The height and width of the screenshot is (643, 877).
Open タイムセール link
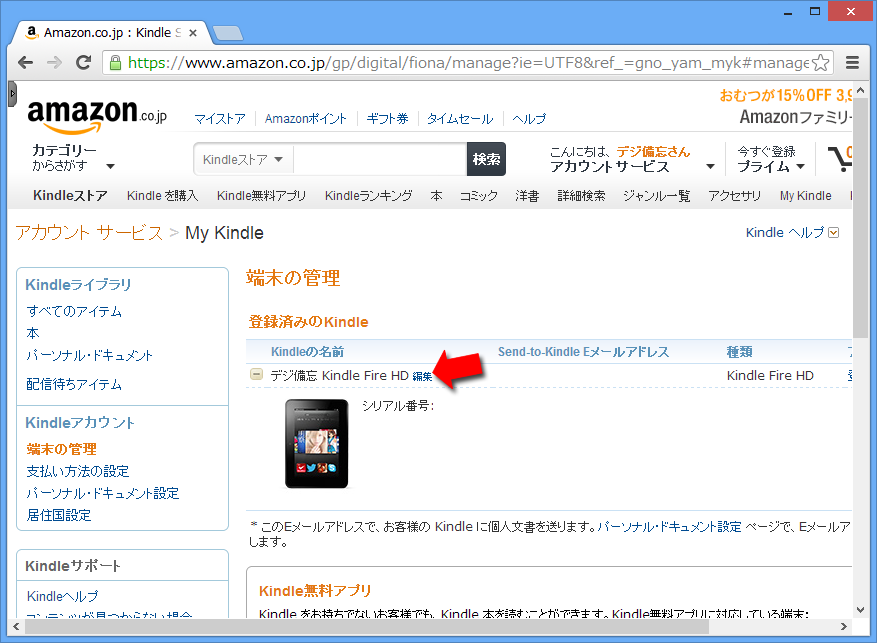point(460,119)
